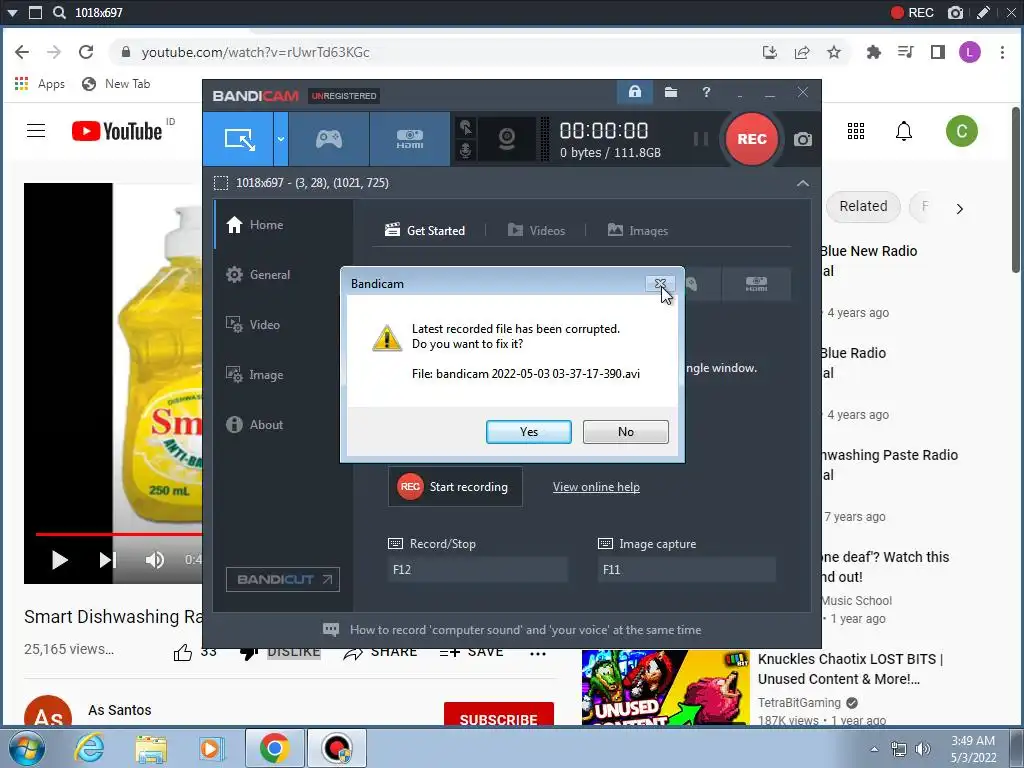Click No in the Bandicam dialog

[x=626, y=432]
